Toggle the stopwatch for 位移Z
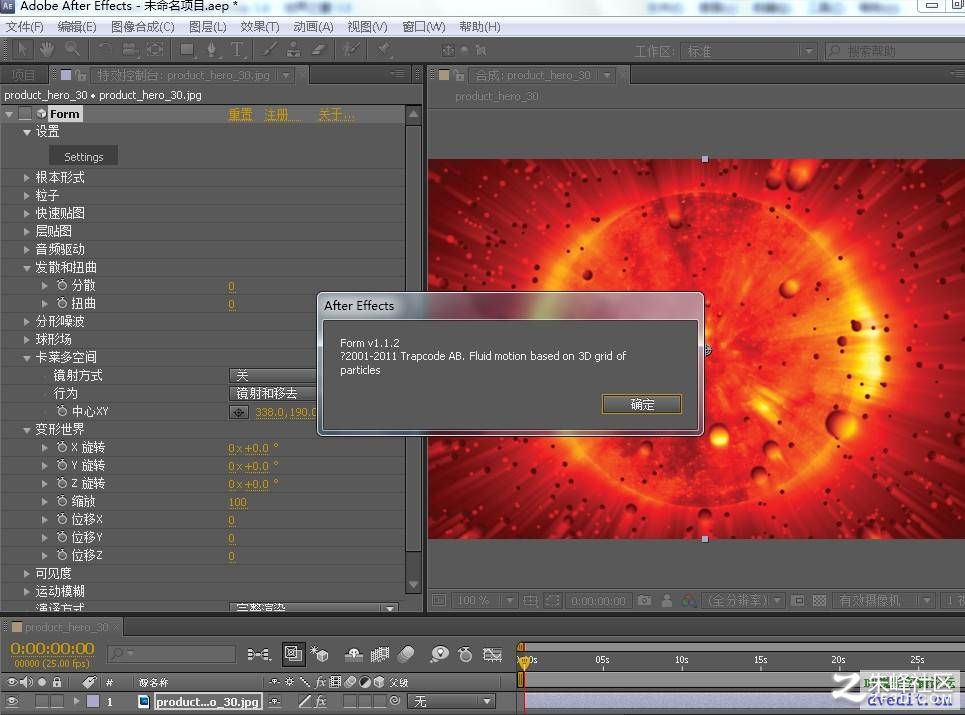This screenshot has height=715, width=965. (62, 555)
